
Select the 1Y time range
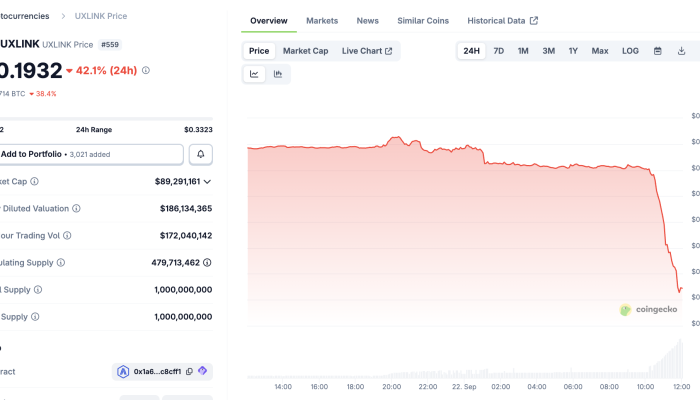[x=573, y=51]
